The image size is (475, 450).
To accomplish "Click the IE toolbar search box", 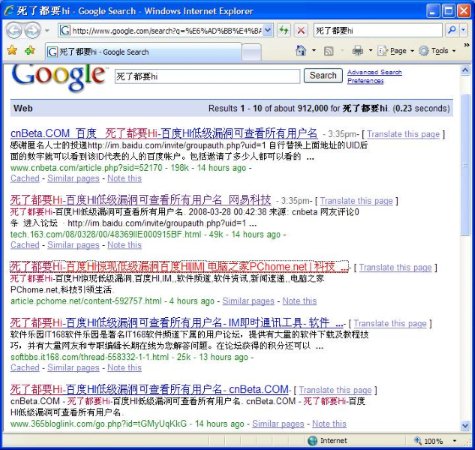I will tap(378, 31).
